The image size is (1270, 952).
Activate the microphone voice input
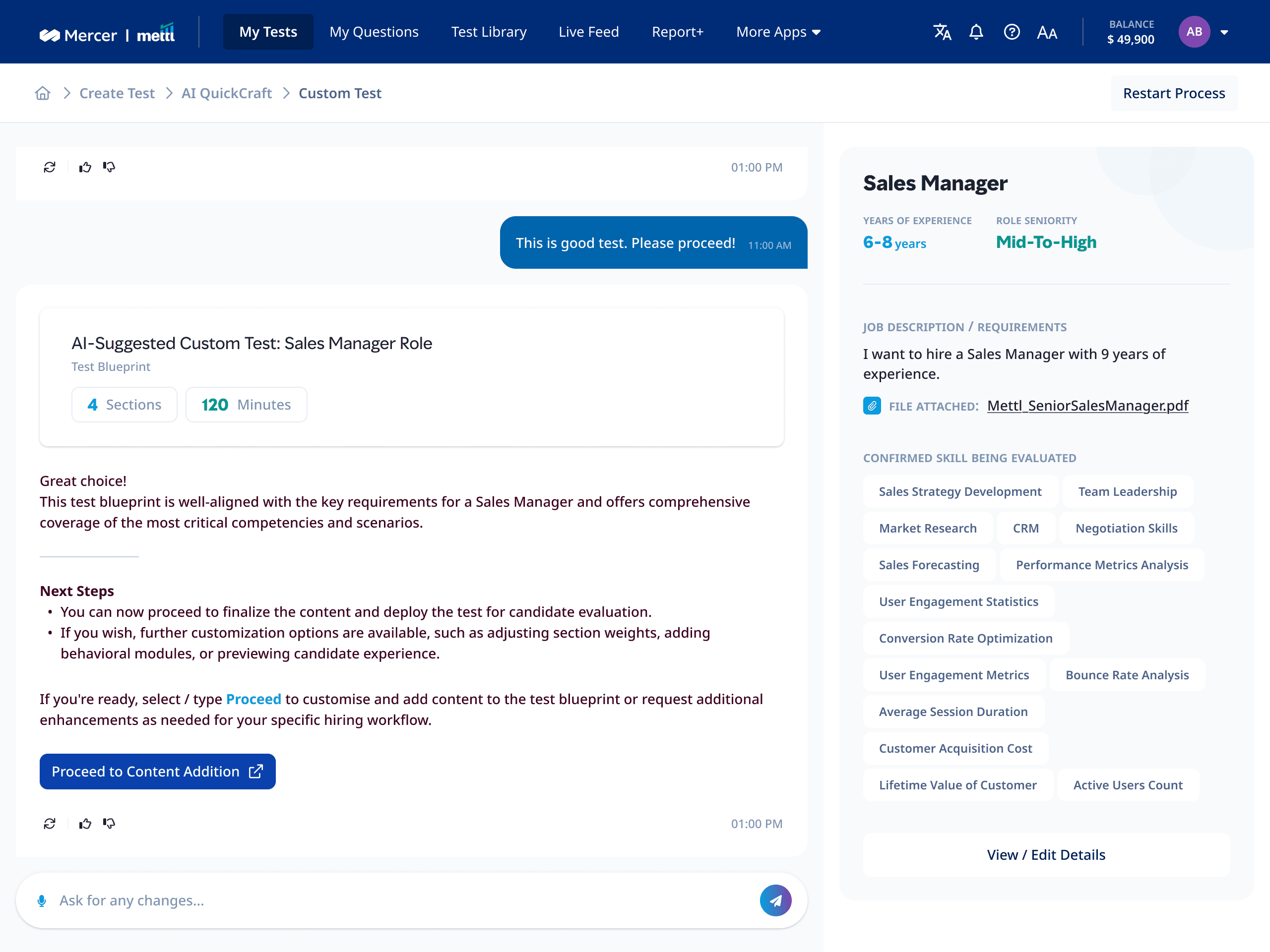point(42,901)
